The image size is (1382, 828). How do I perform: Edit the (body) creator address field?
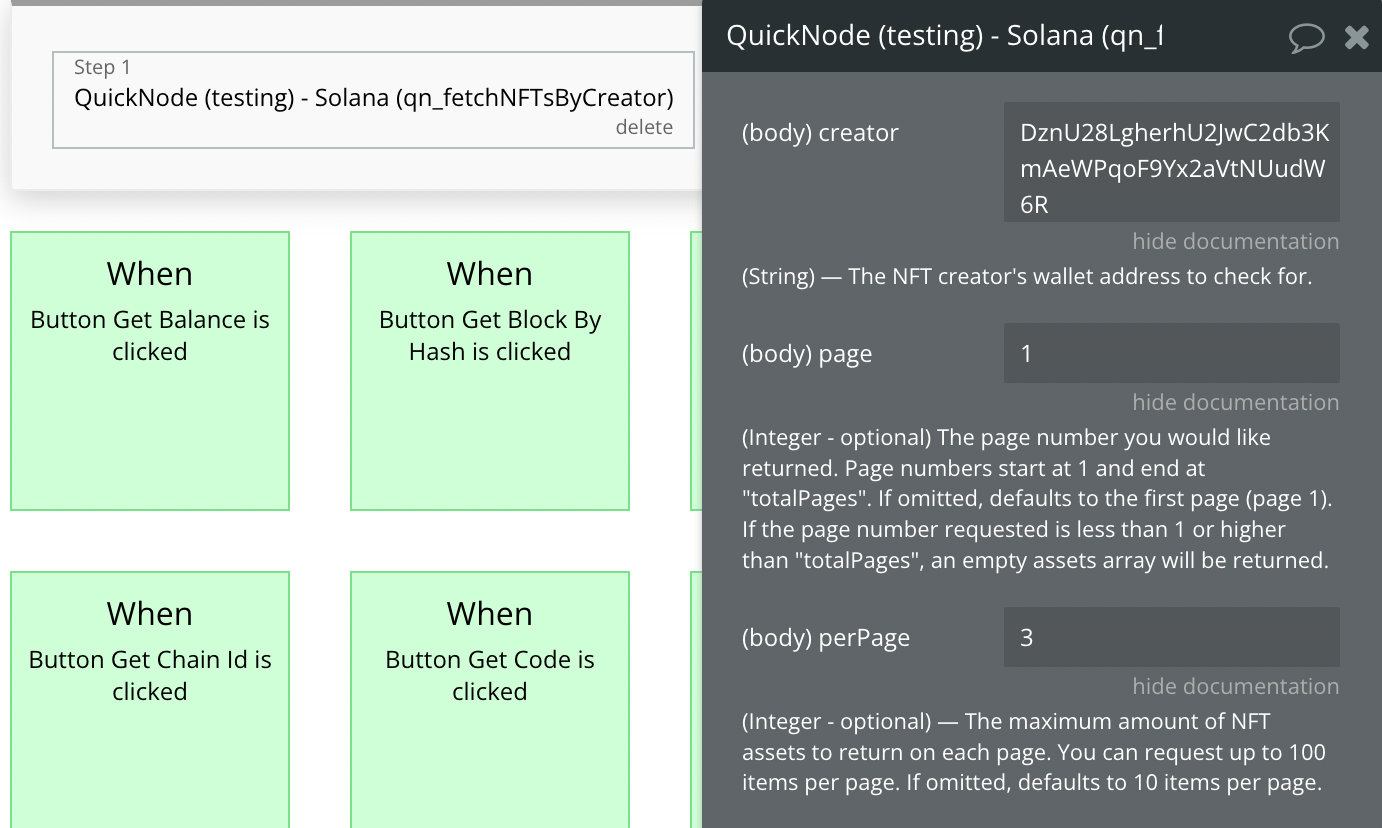click(1171, 162)
